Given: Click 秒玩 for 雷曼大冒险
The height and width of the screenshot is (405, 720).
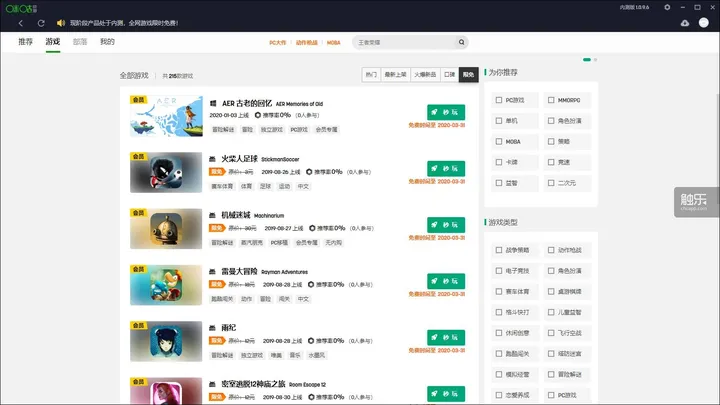Looking at the screenshot, I should 446,281.
